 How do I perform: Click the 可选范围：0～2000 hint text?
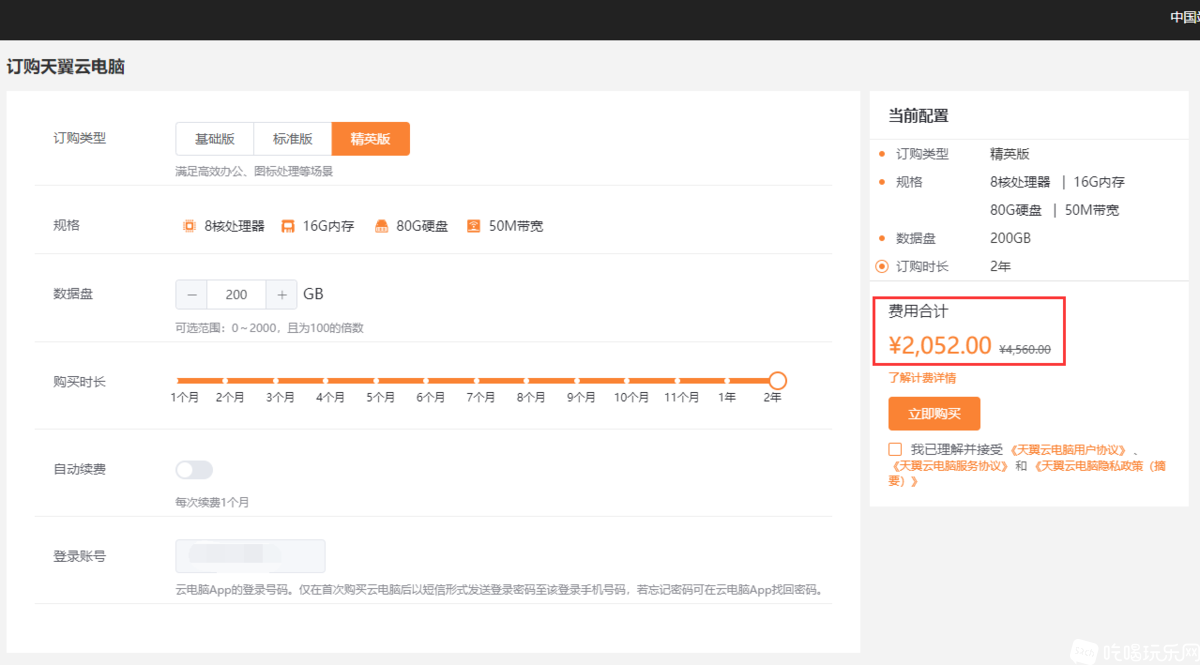click(x=269, y=328)
